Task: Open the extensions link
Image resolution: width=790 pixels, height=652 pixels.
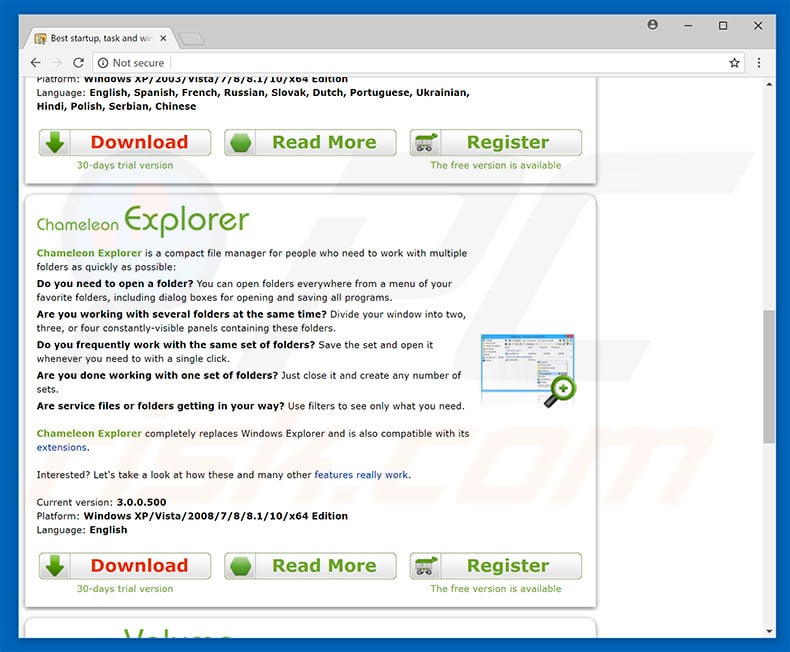Action: [x=61, y=447]
